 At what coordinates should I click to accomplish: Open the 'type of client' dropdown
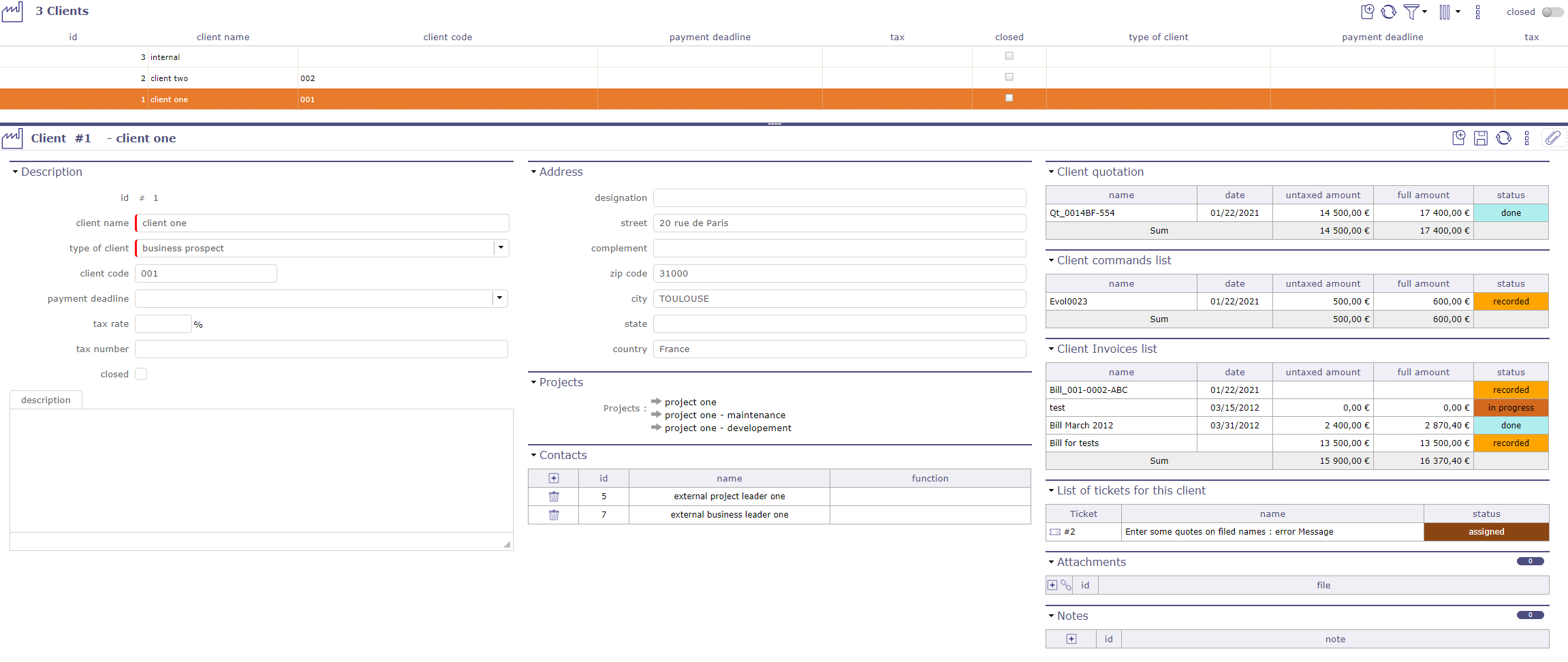coord(501,248)
